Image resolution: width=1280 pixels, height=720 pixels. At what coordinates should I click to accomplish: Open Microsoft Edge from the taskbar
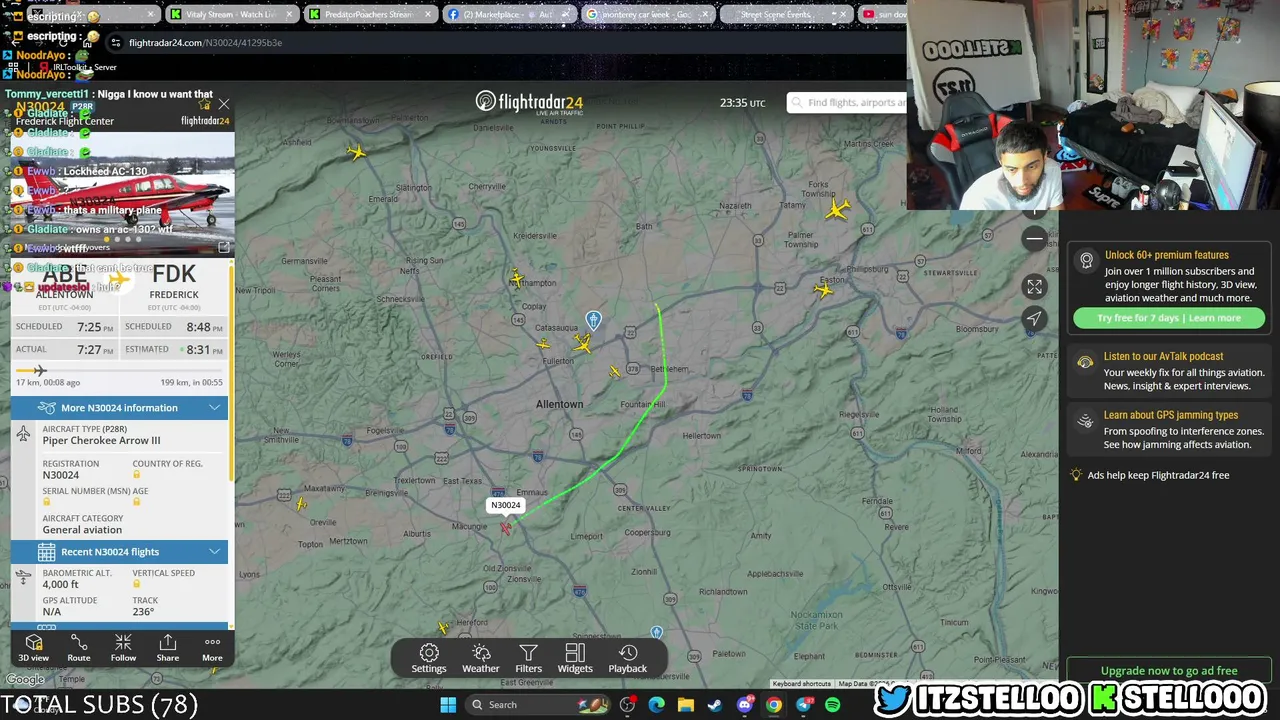point(657,705)
